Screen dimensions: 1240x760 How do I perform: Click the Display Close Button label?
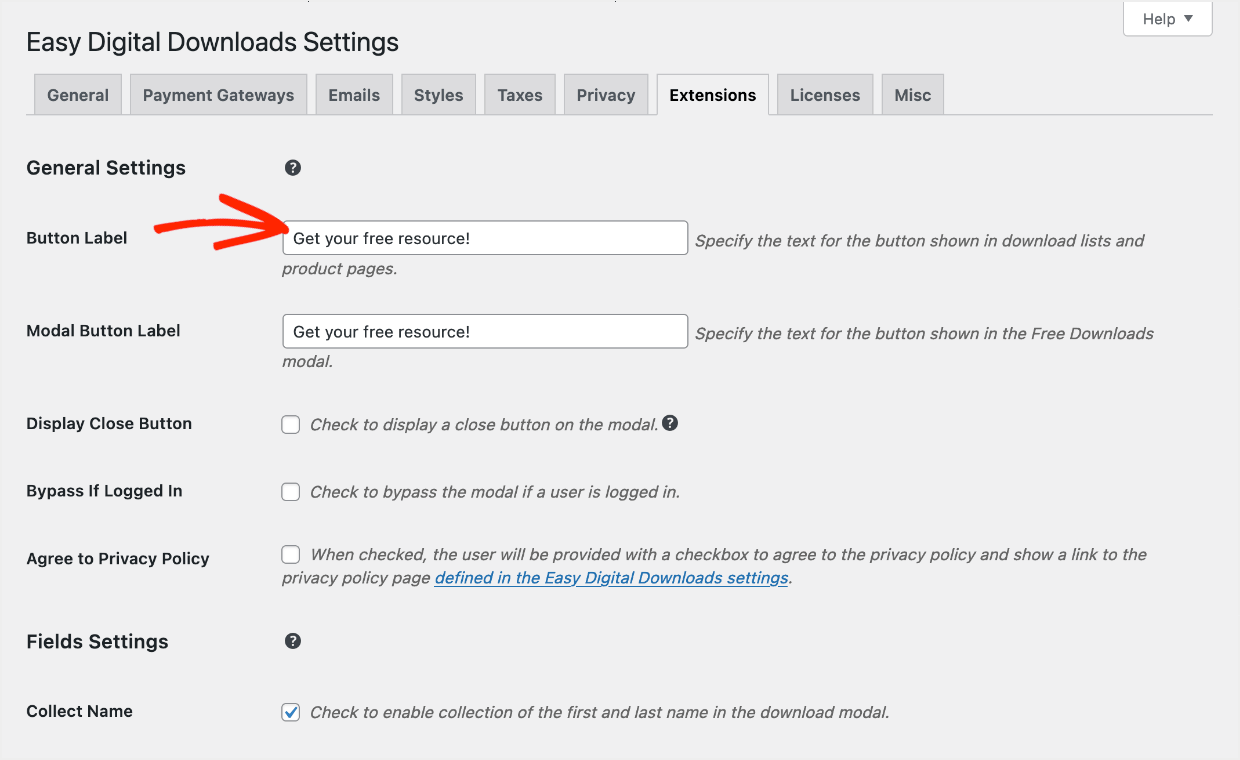click(109, 424)
